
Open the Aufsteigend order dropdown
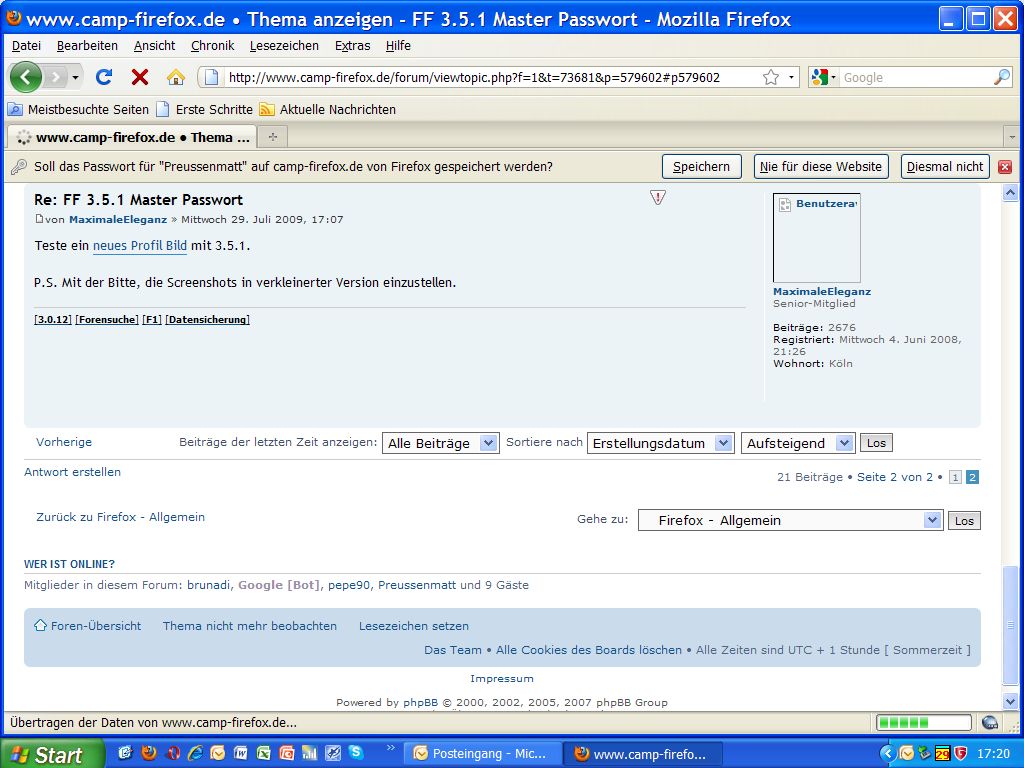coord(845,443)
